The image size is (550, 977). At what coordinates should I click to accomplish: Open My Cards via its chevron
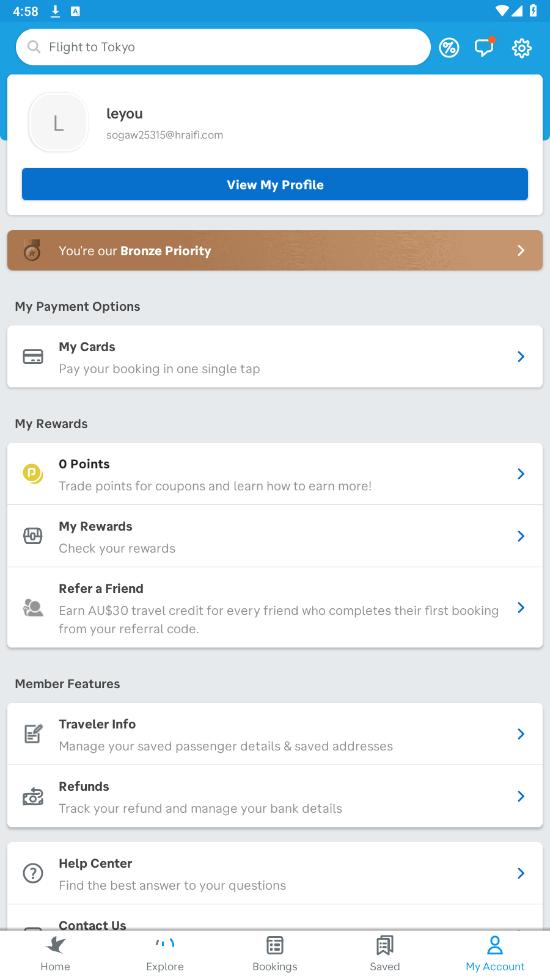[521, 356]
